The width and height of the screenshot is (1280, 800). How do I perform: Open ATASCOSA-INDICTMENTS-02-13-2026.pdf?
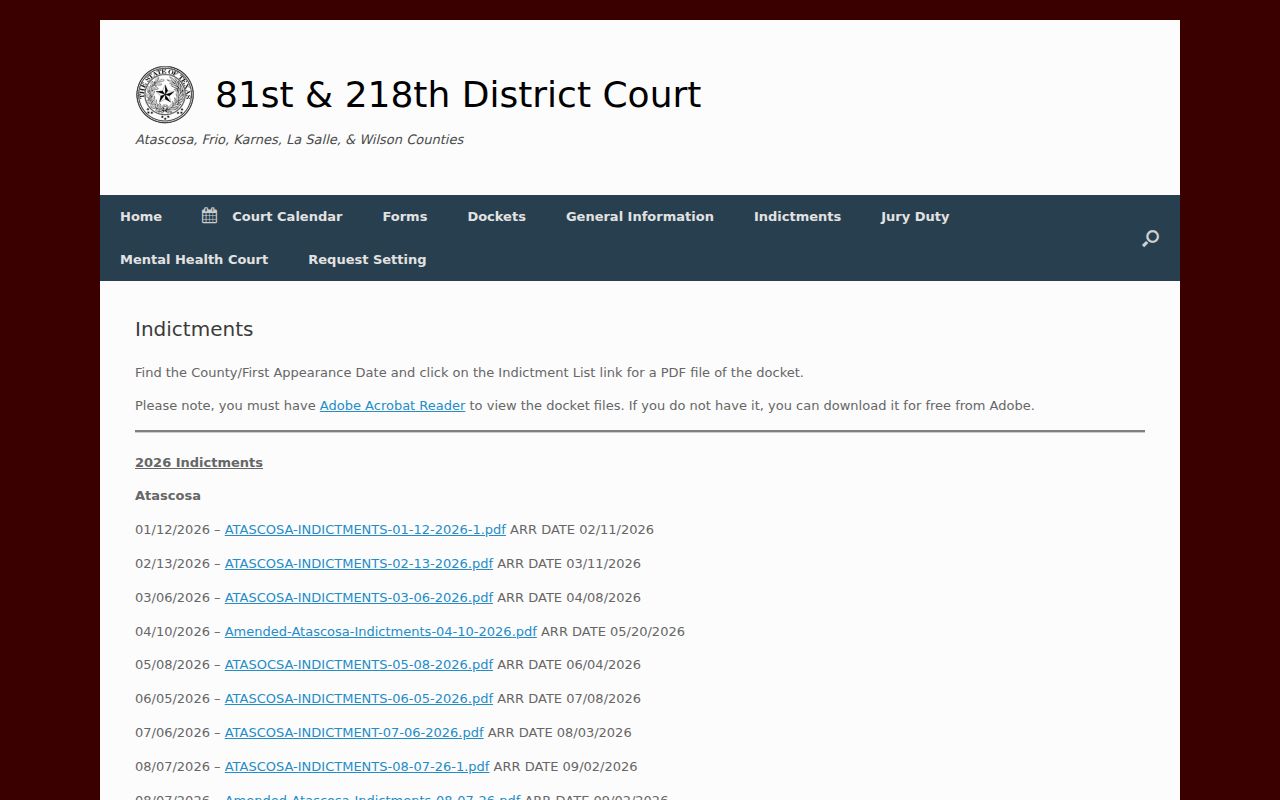pyautogui.click(x=359, y=564)
